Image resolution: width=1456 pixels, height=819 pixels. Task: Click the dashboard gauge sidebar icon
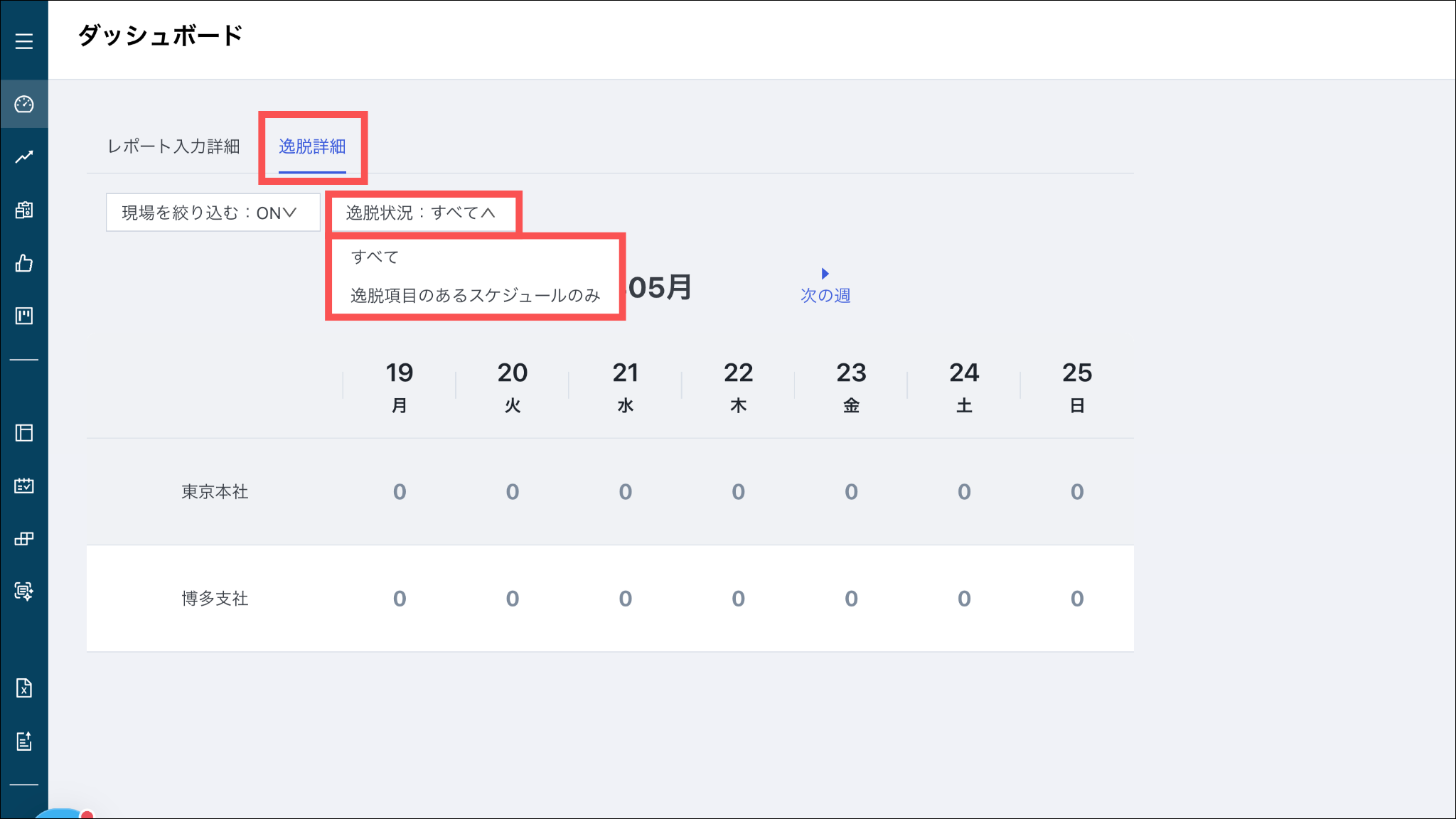24,105
